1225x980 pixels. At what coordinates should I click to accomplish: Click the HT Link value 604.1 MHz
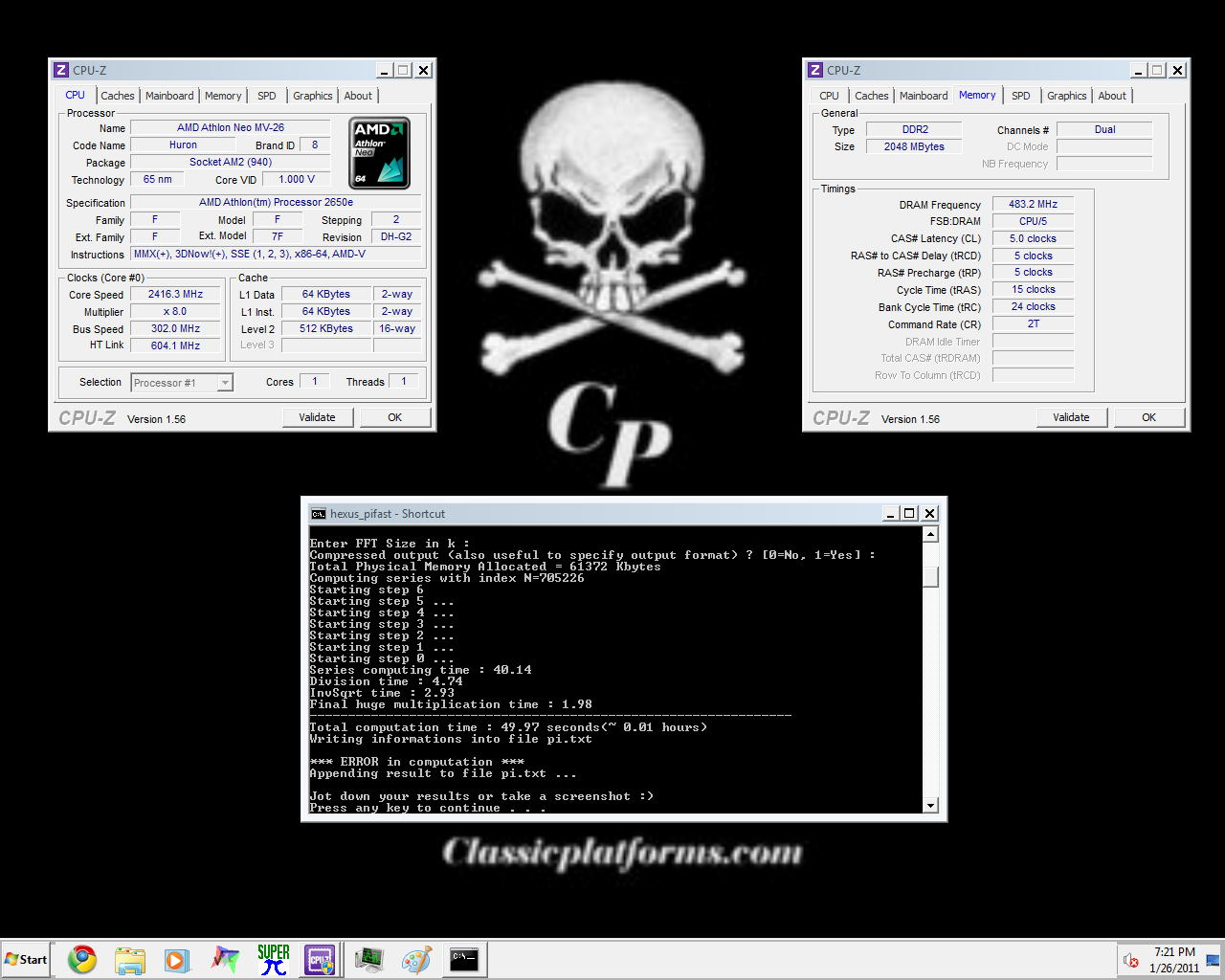coord(175,345)
